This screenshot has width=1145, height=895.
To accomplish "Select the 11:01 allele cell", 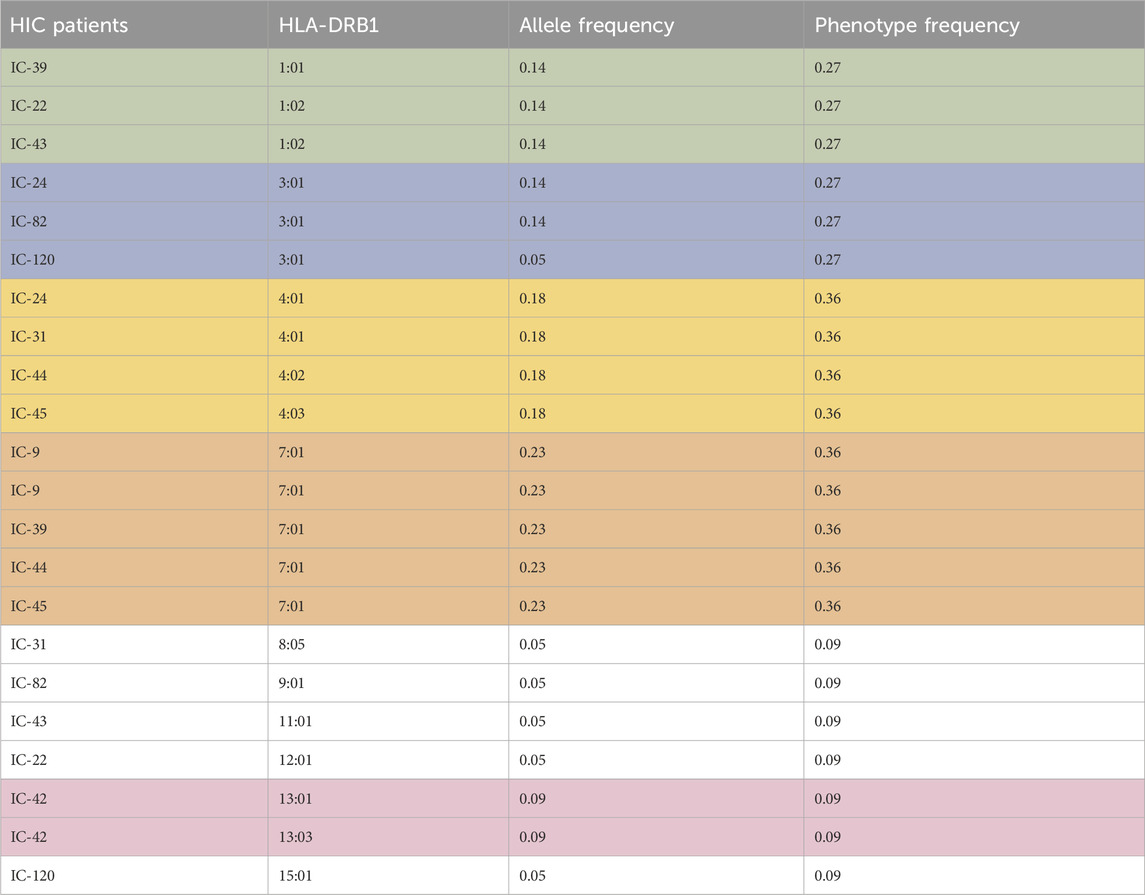I will [298, 722].
